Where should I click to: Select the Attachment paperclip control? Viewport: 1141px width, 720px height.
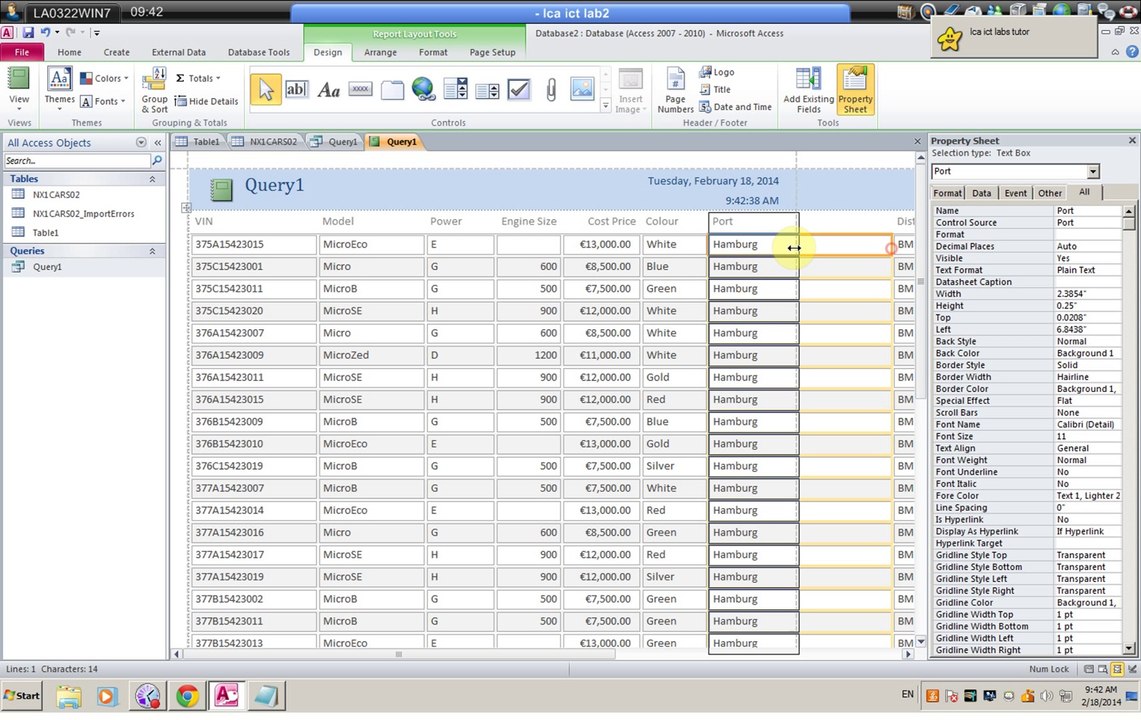point(551,90)
